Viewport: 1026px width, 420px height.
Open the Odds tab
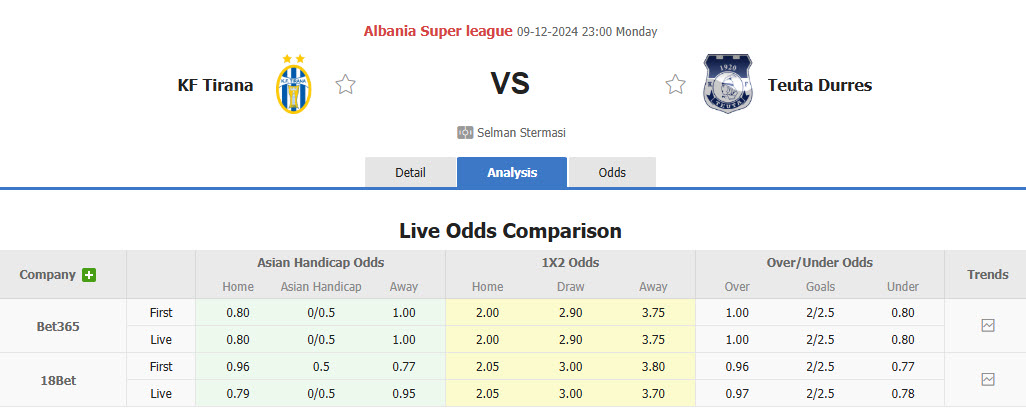612,172
